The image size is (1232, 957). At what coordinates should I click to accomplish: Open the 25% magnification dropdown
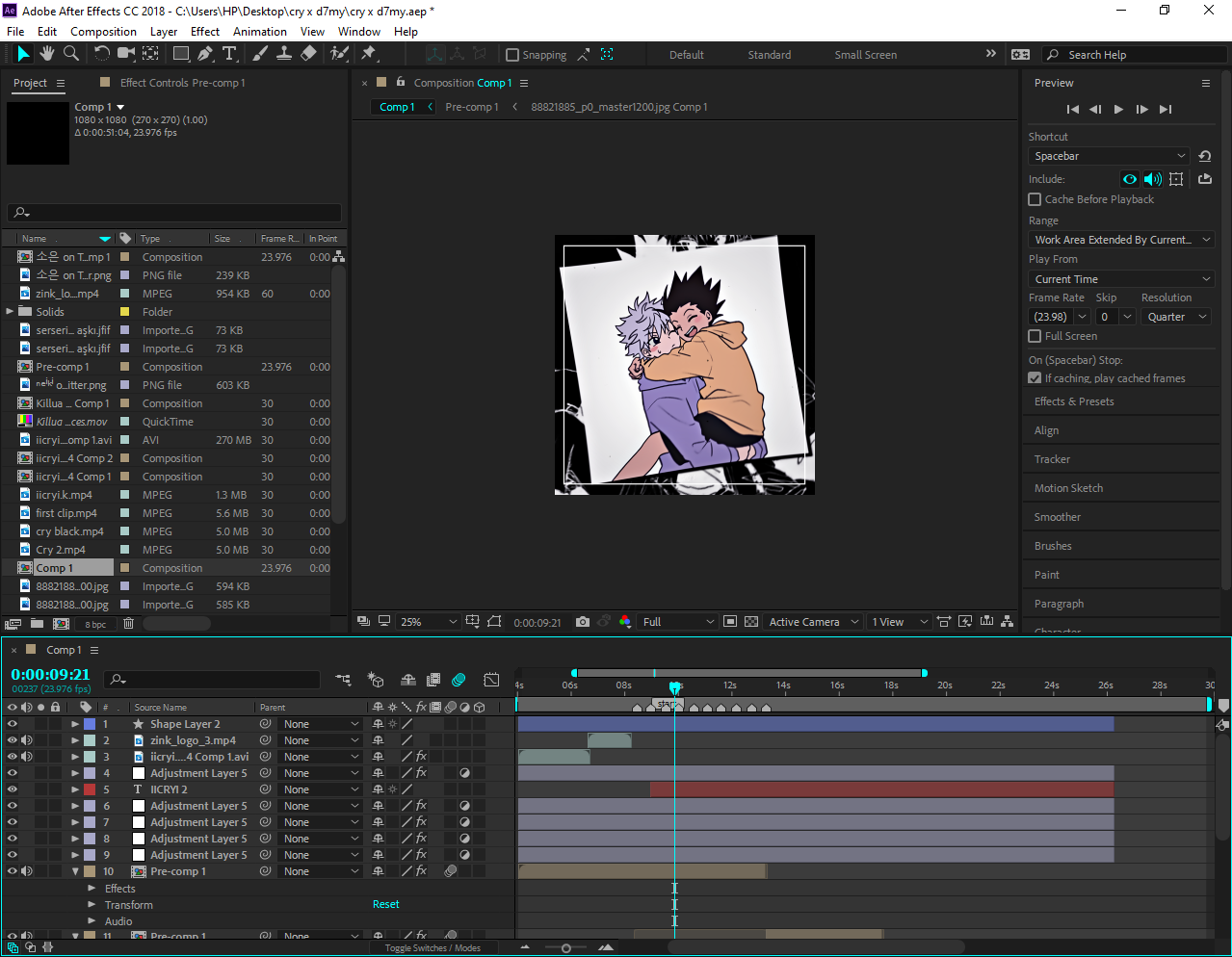click(429, 622)
